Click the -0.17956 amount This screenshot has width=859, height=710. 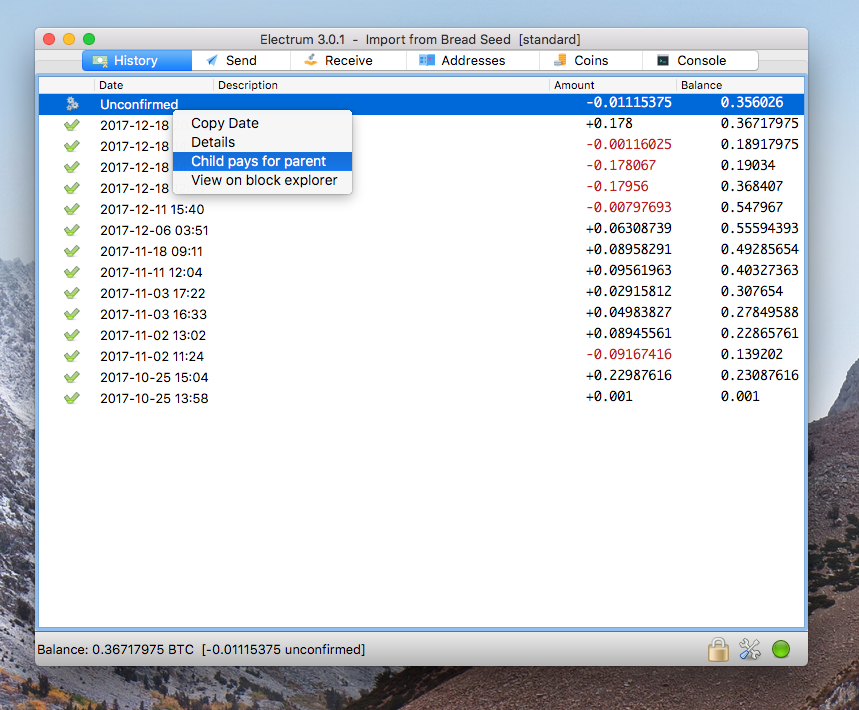tap(617, 186)
